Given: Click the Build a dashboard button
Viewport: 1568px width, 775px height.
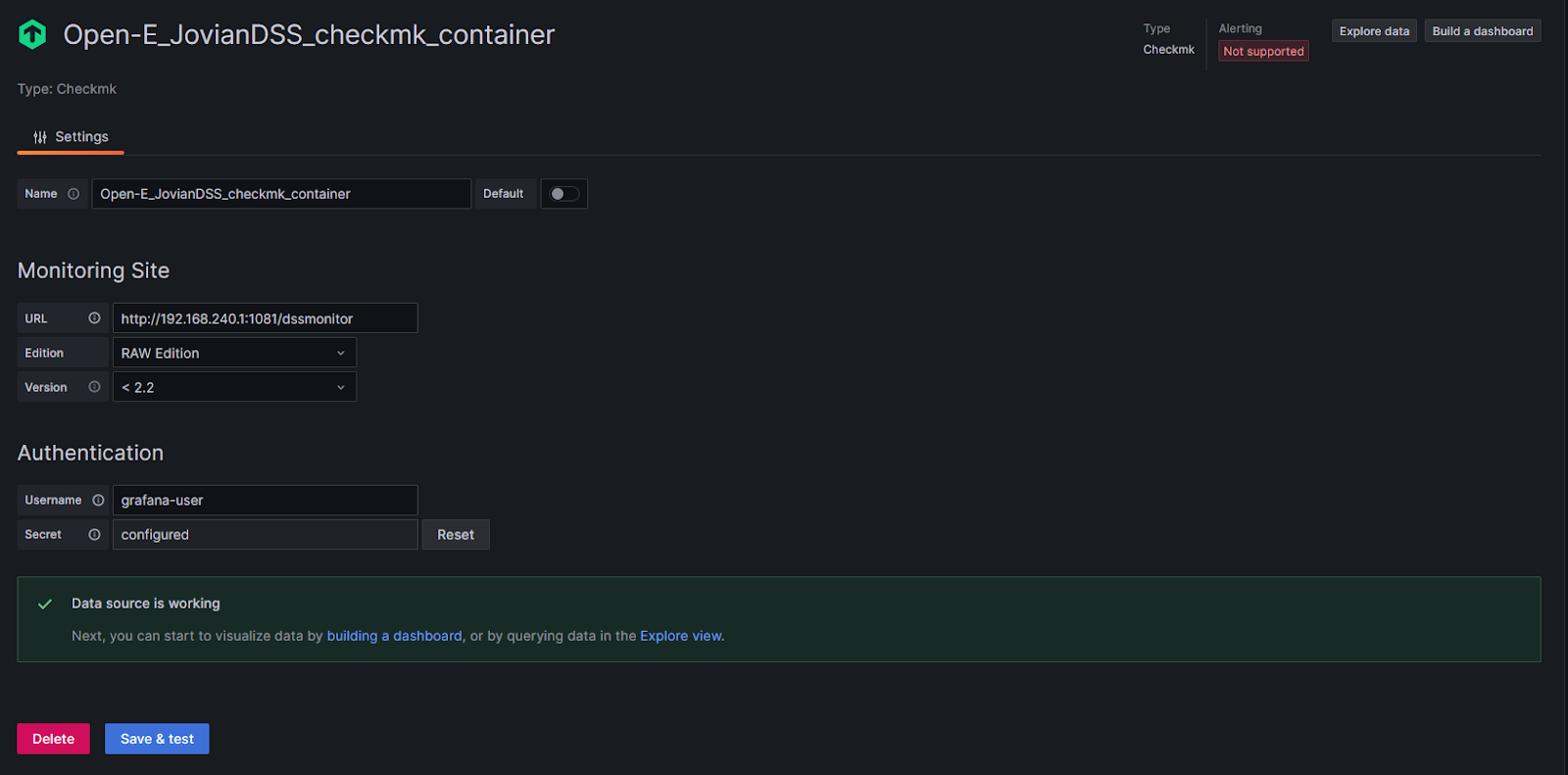Looking at the screenshot, I should [1483, 31].
